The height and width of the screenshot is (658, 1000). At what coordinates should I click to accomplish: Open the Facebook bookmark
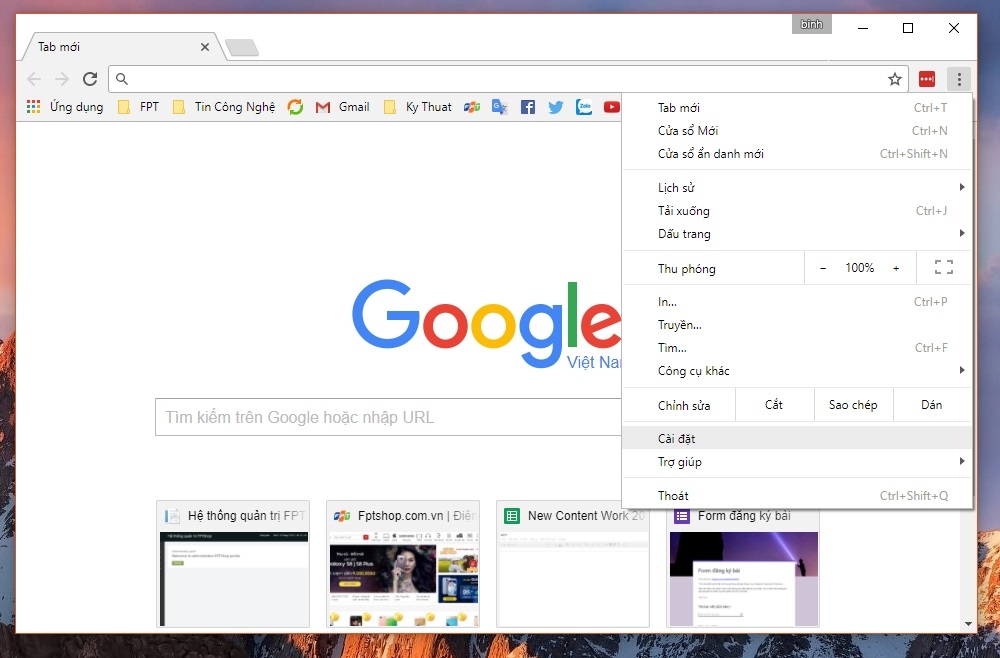527,106
